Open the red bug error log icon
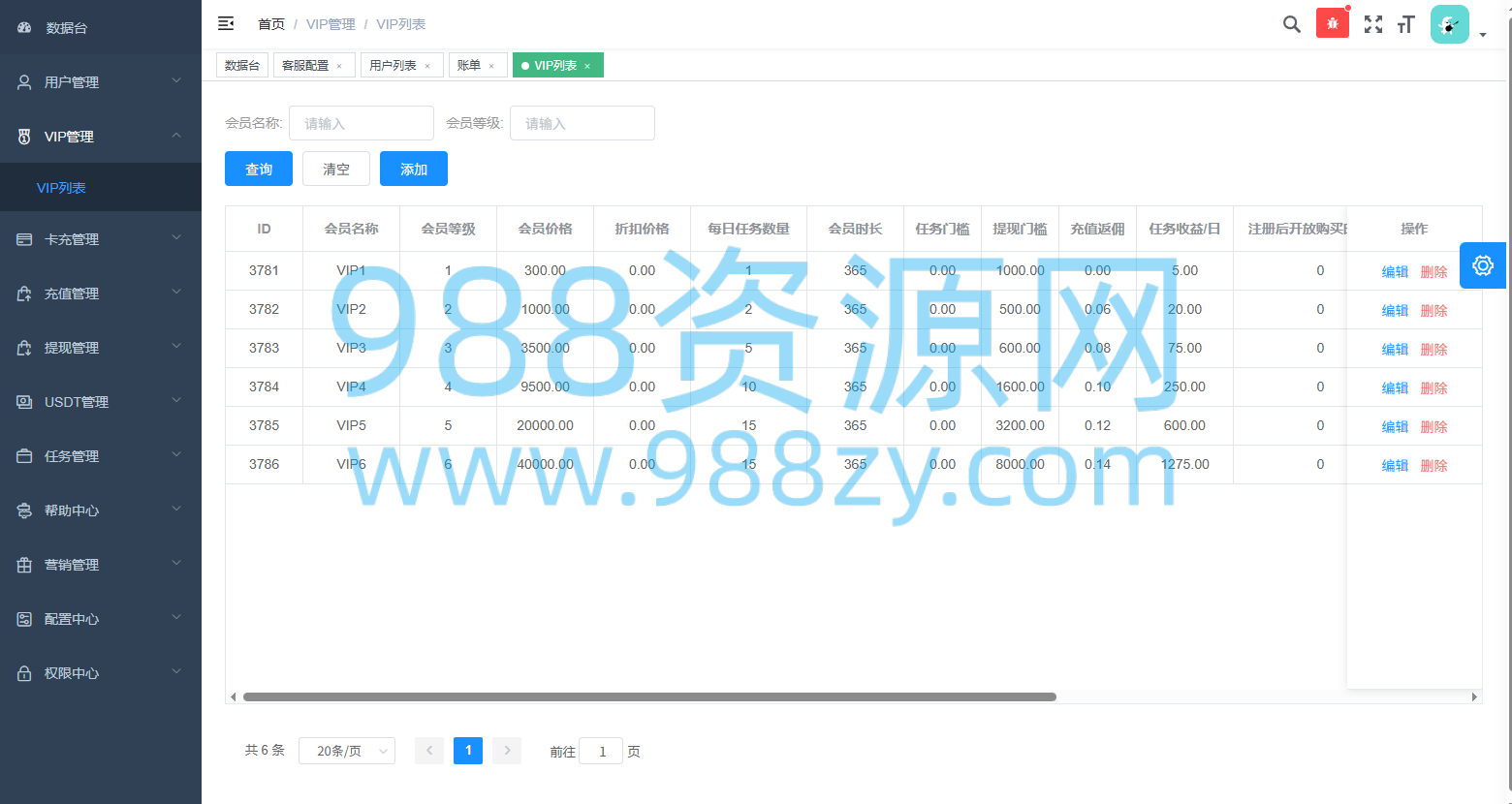 tap(1333, 23)
